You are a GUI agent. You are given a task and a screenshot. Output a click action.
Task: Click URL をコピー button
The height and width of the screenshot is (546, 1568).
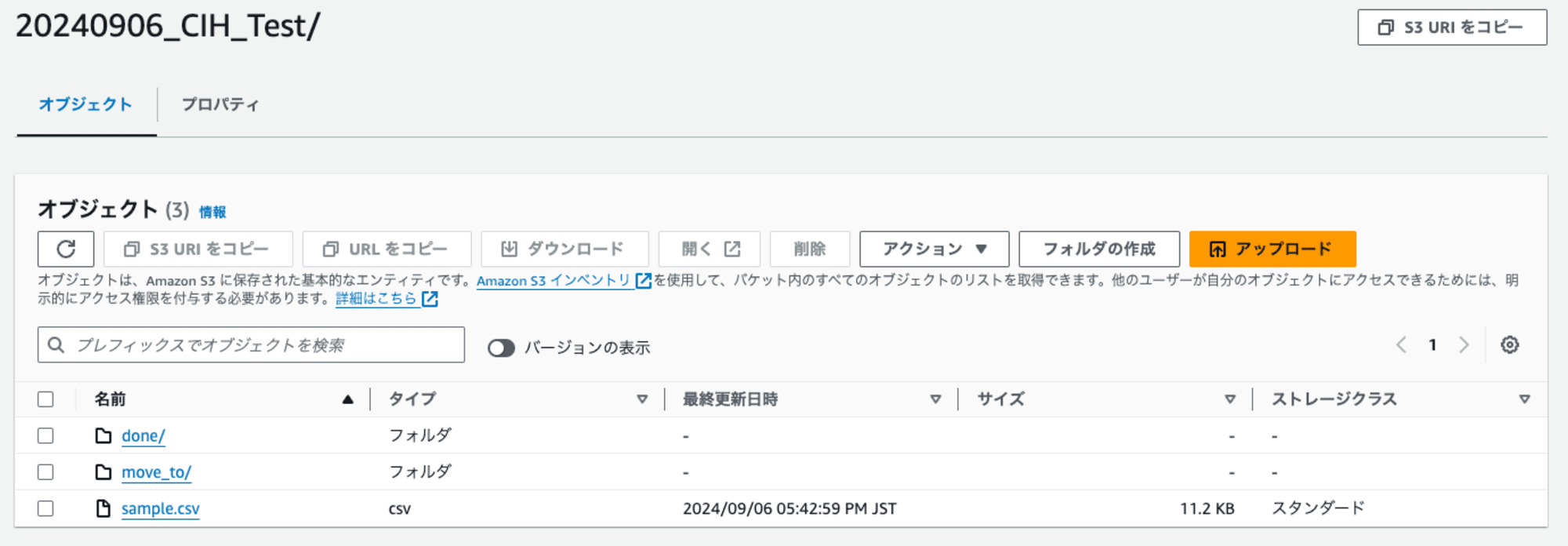(387, 249)
